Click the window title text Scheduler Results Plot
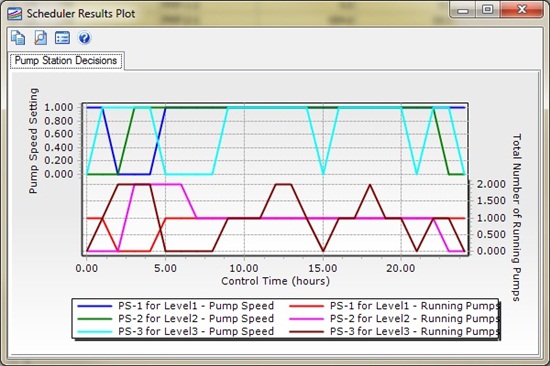The image size is (550, 366). [x=81, y=14]
